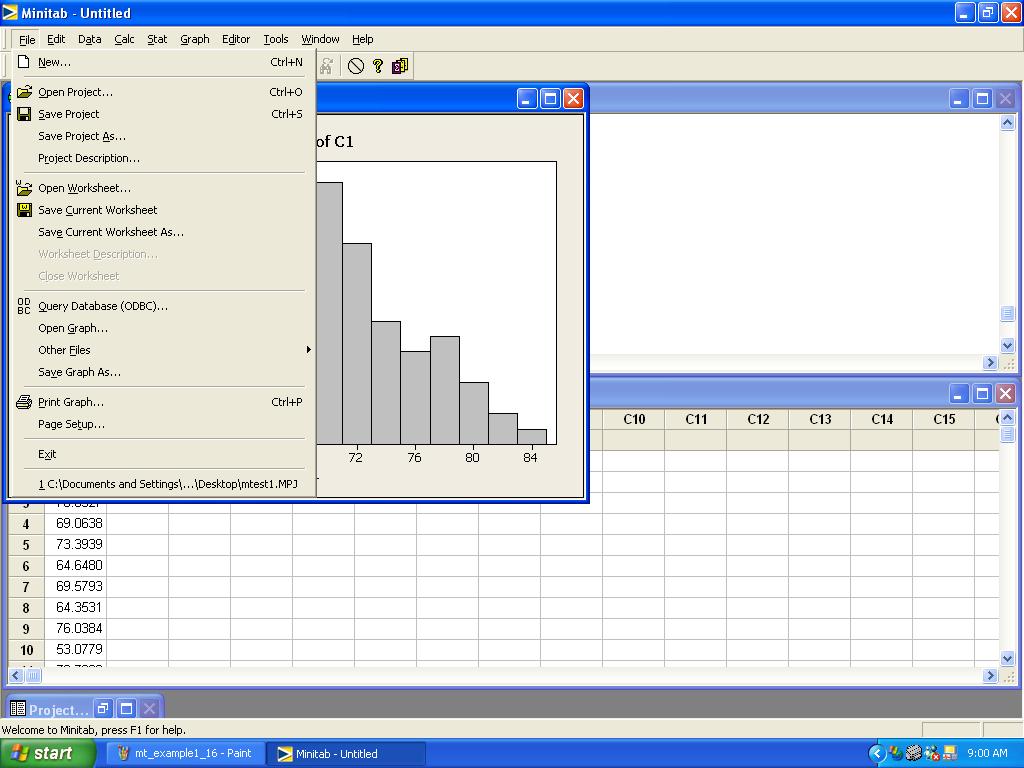Open recent file mtest1.MPJ
This screenshot has width=1024, height=768.
click(167, 484)
